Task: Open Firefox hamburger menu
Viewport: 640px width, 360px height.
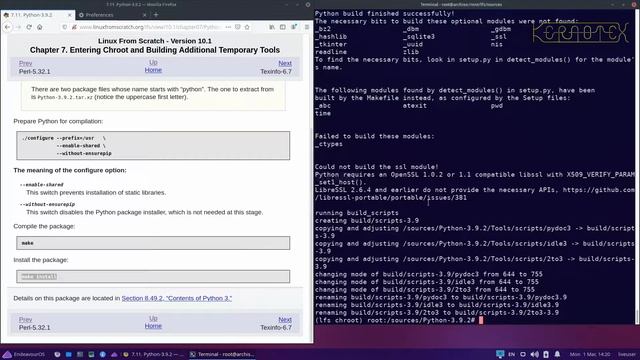Action: tap(307, 27)
